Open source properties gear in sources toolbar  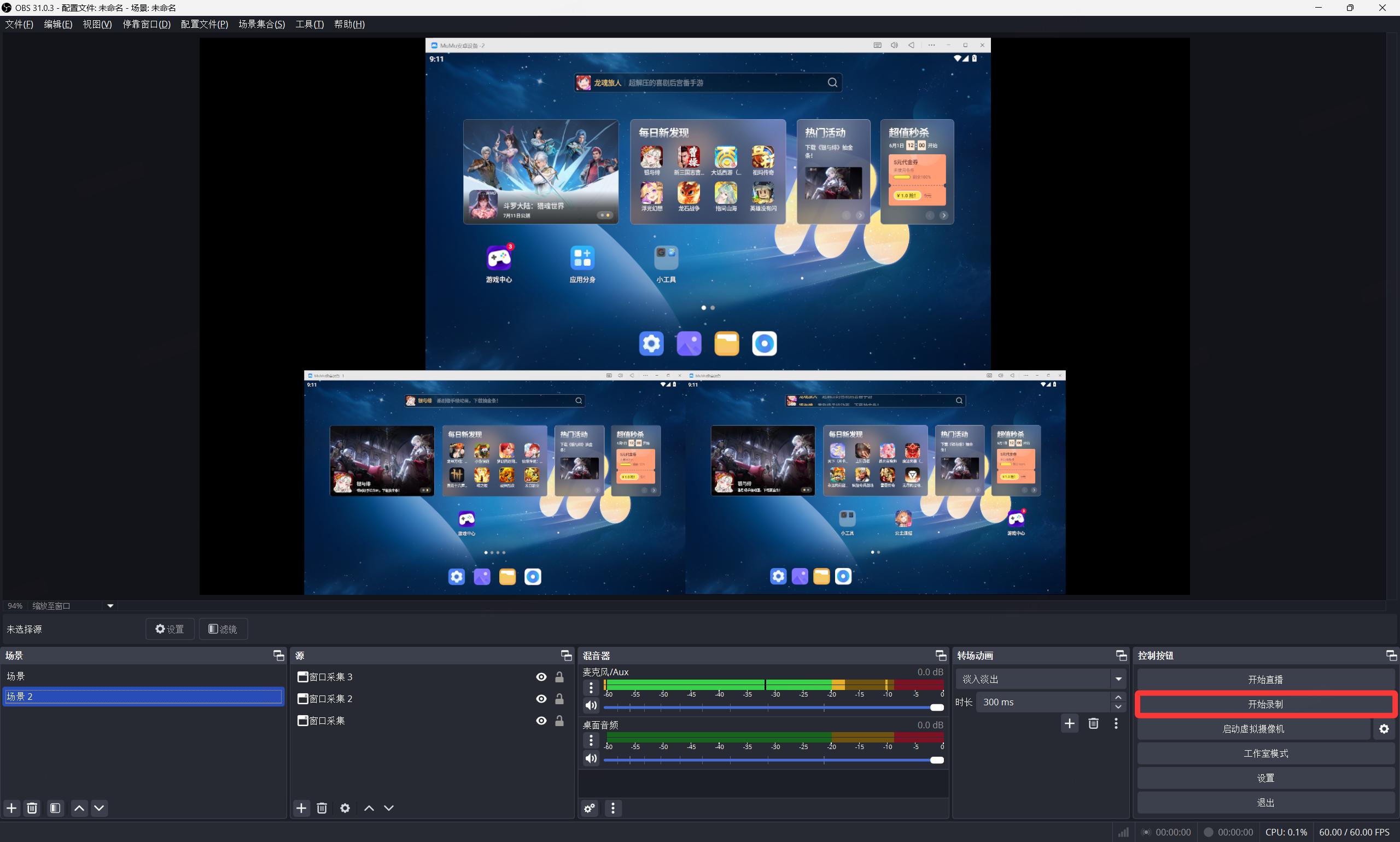pyautogui.click(x=345, y=808)
